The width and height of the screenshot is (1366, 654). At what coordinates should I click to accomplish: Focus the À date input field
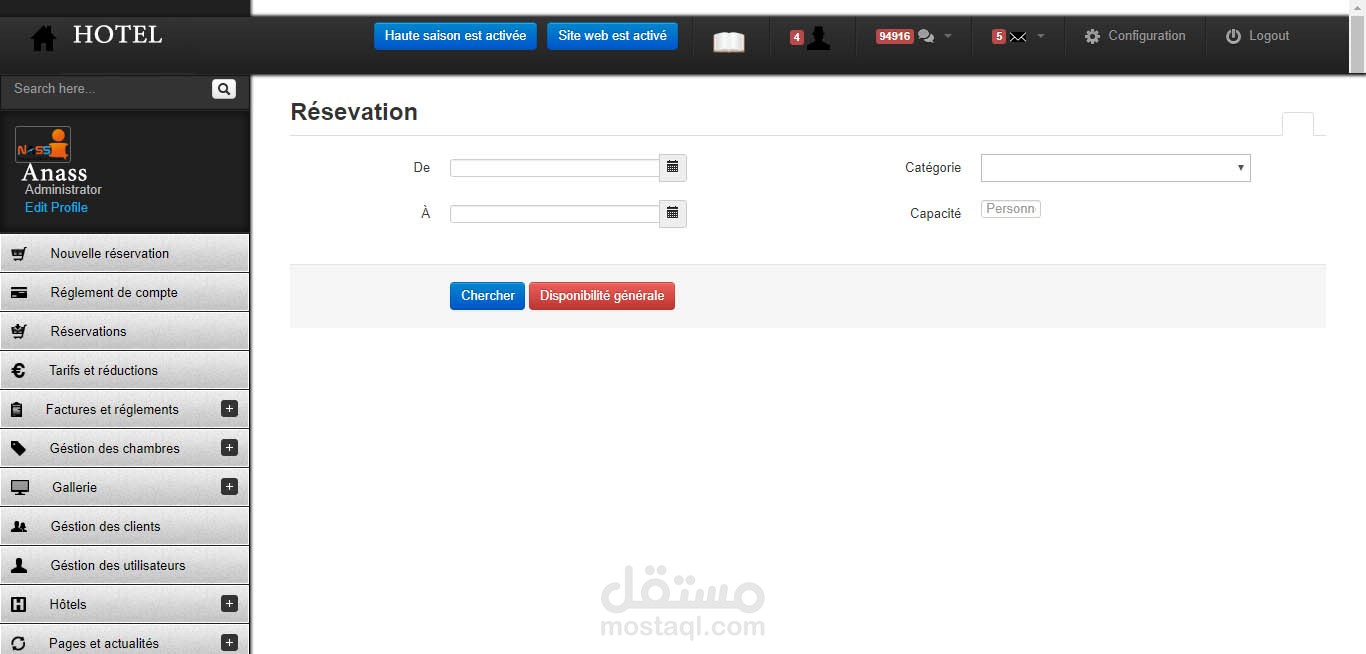[x=555, y=214]
